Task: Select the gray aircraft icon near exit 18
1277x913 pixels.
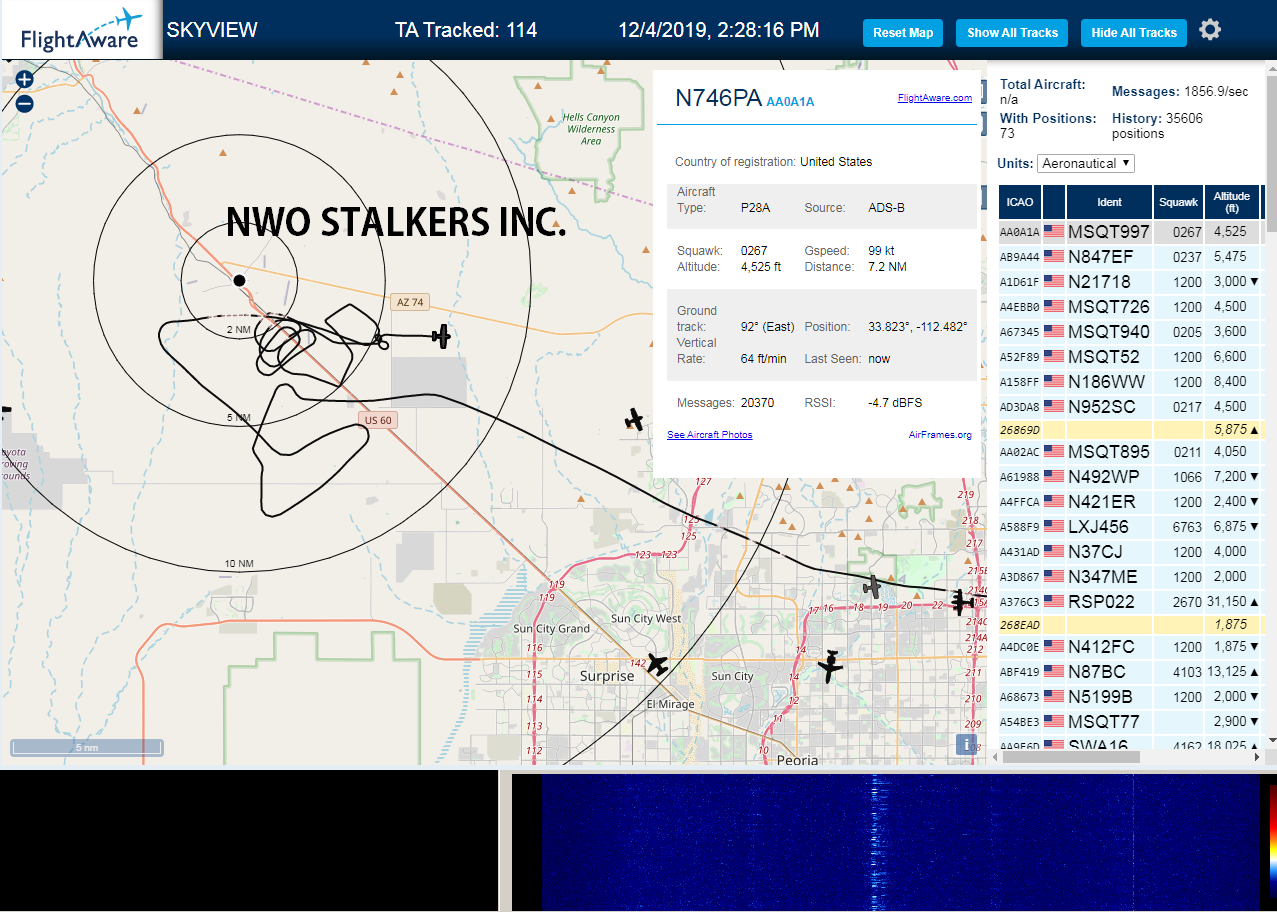Action: click(873, 587)
